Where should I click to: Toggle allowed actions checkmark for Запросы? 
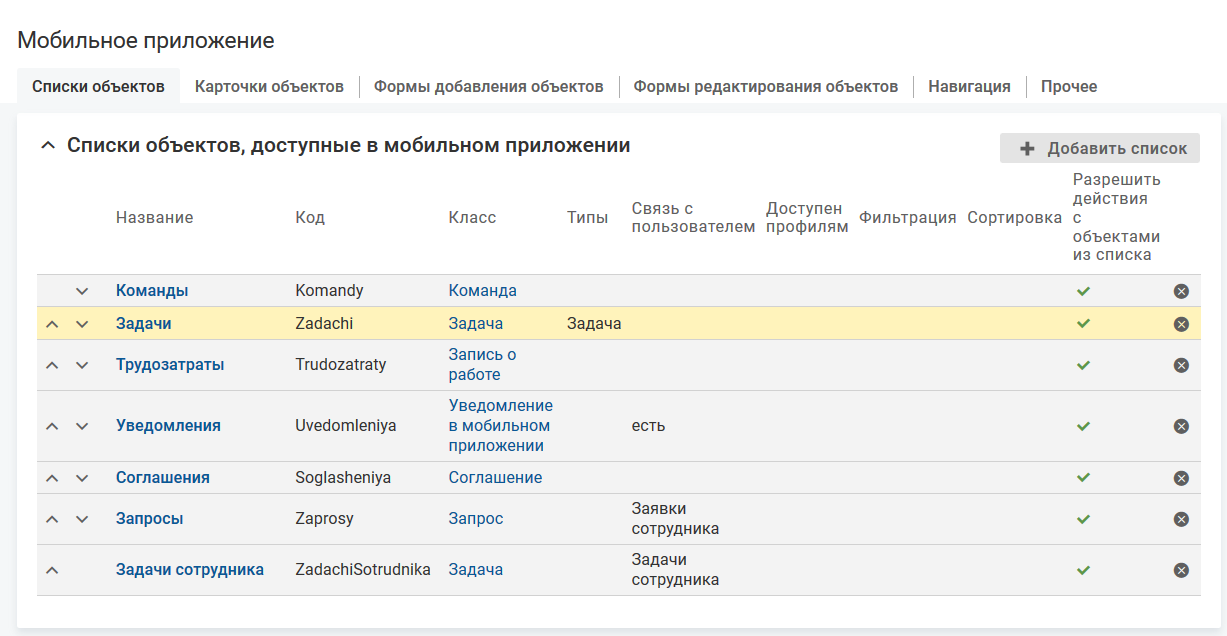[1083, 519]
